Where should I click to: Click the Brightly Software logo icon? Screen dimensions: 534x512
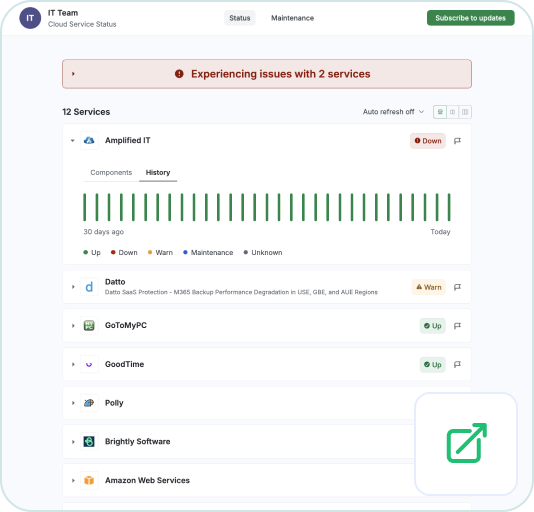[89, 442]
